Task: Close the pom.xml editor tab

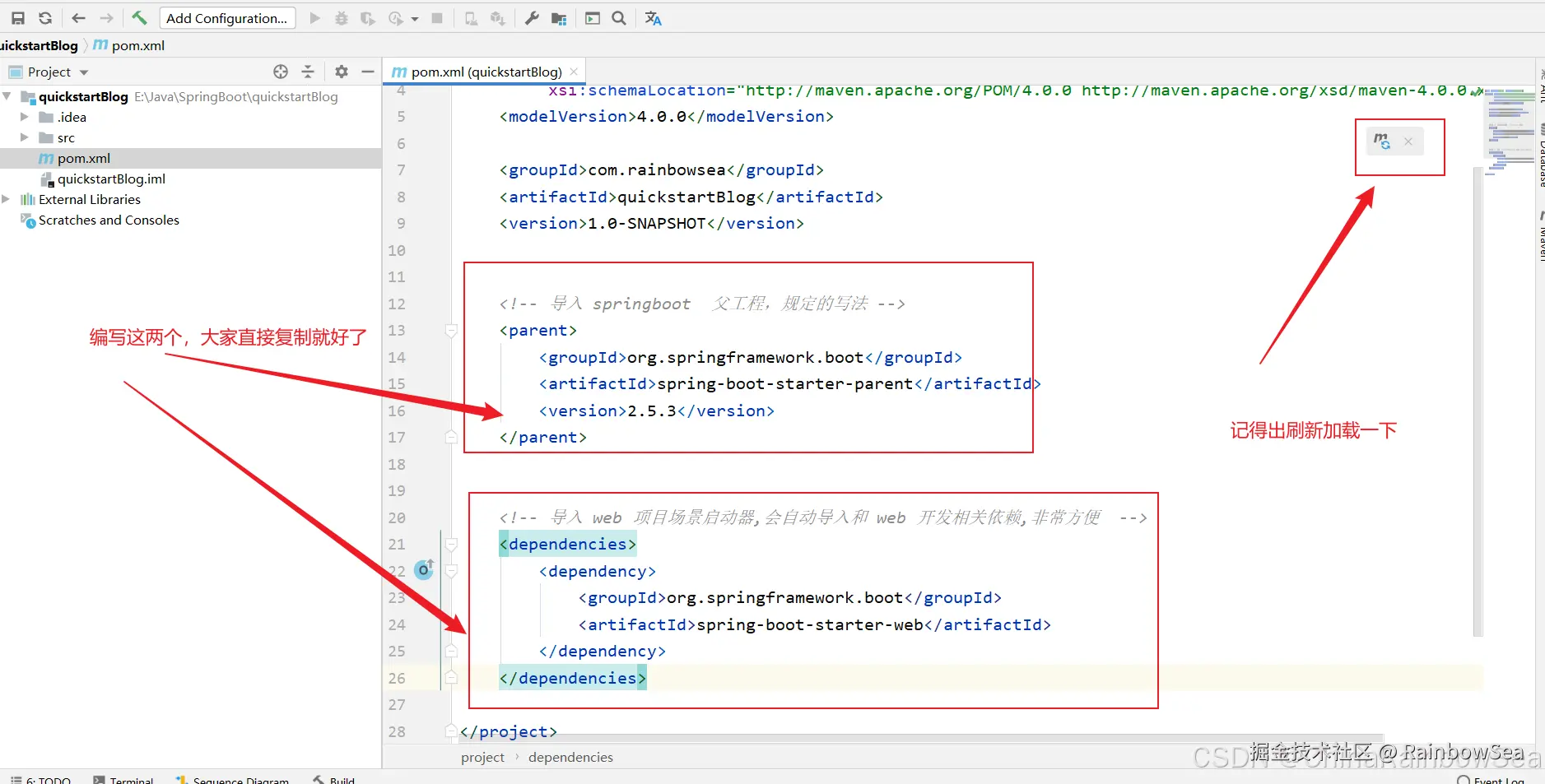Action: click(574, 72)
